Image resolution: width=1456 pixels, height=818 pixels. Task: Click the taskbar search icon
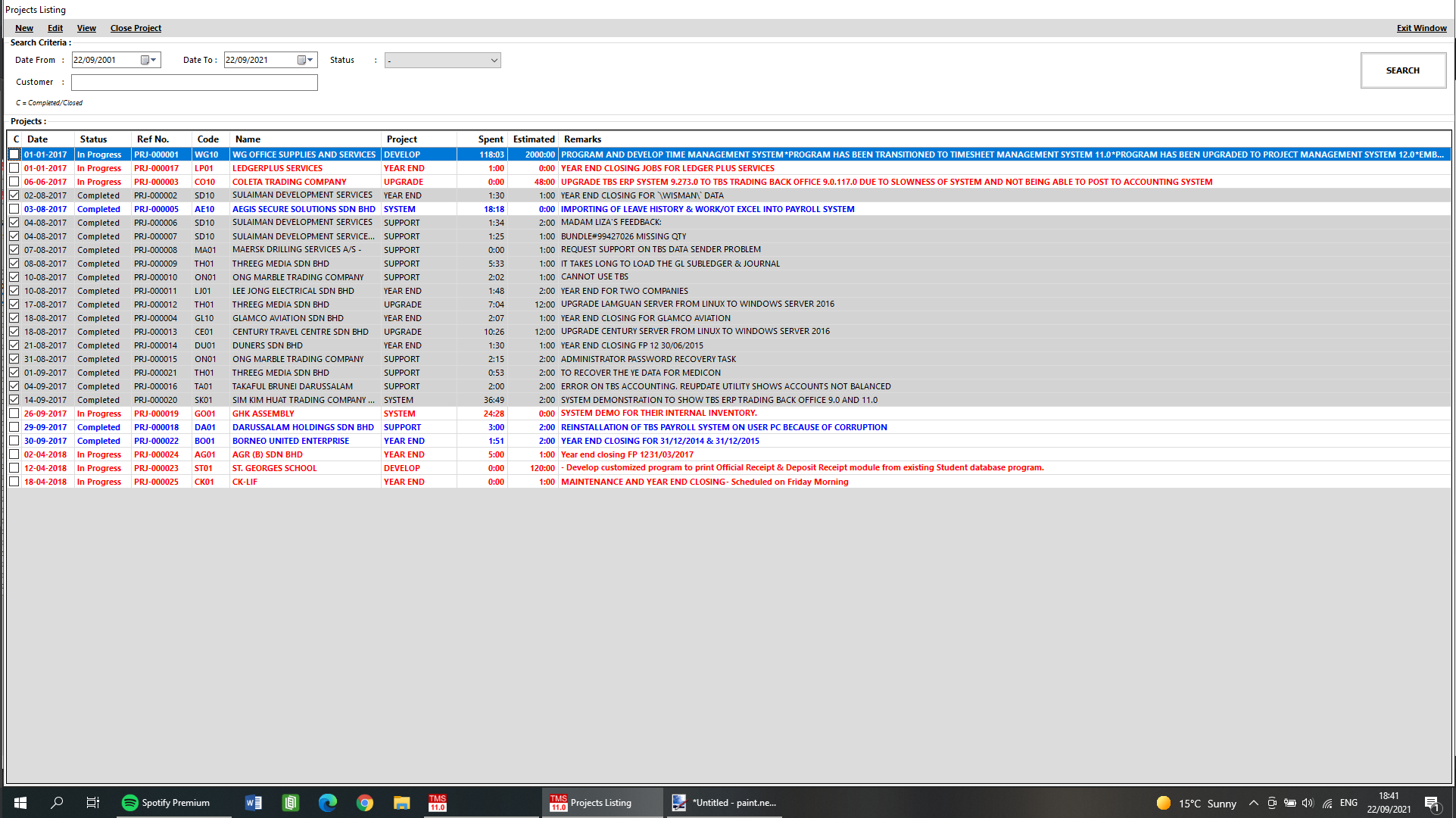[x=57, y=803]
